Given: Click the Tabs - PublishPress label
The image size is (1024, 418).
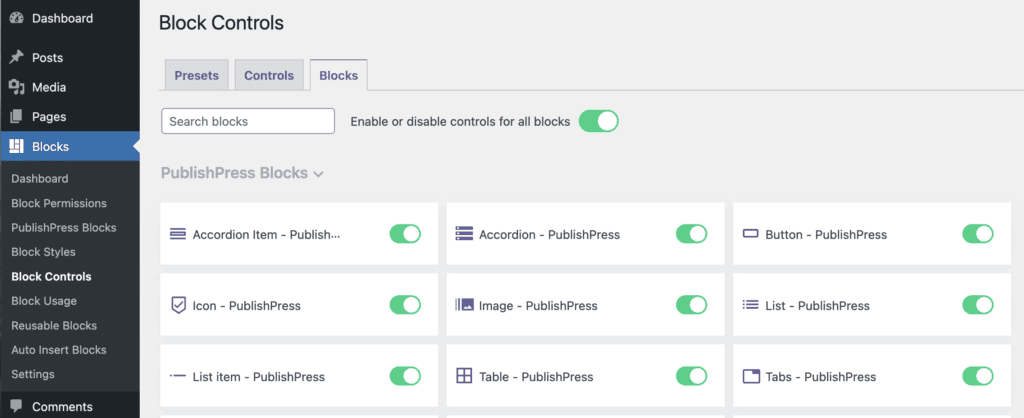Looking at the screenshot, I should 821,377.
